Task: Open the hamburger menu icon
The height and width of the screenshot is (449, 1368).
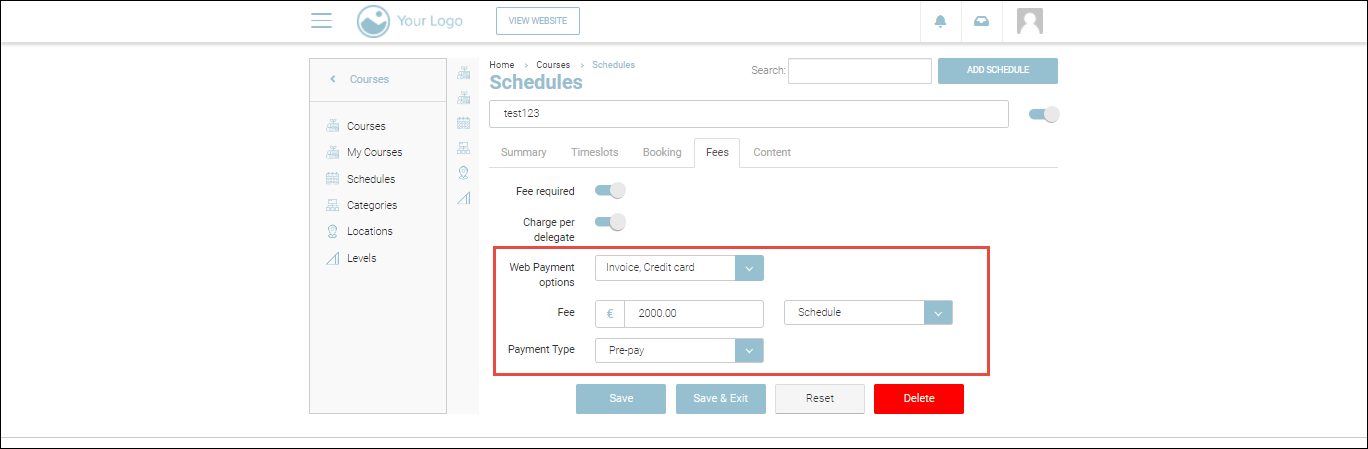Action: [x=321, y=21]
